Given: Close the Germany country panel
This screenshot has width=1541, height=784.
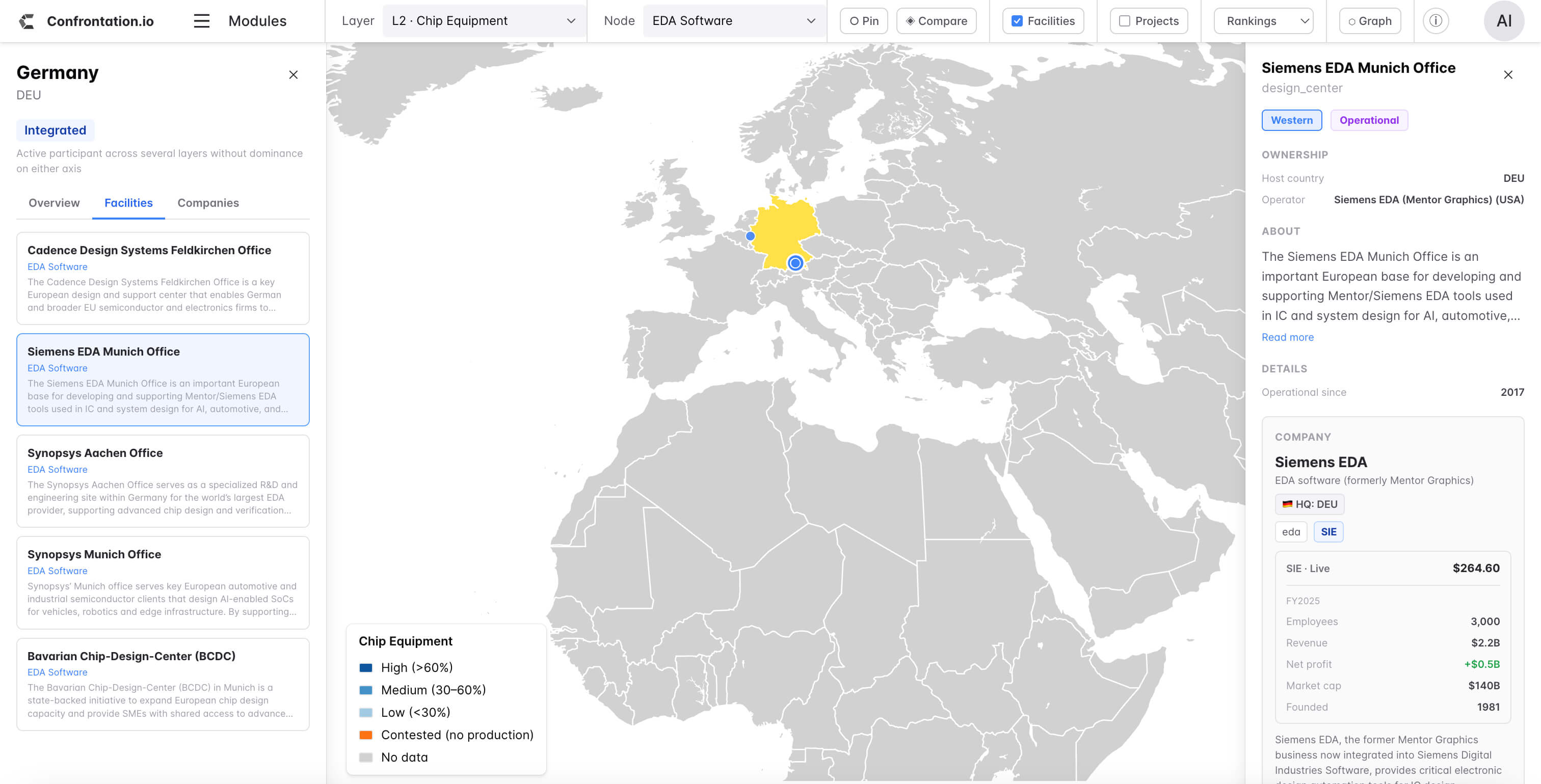Looking at the screenshot, I should (293, 75).
